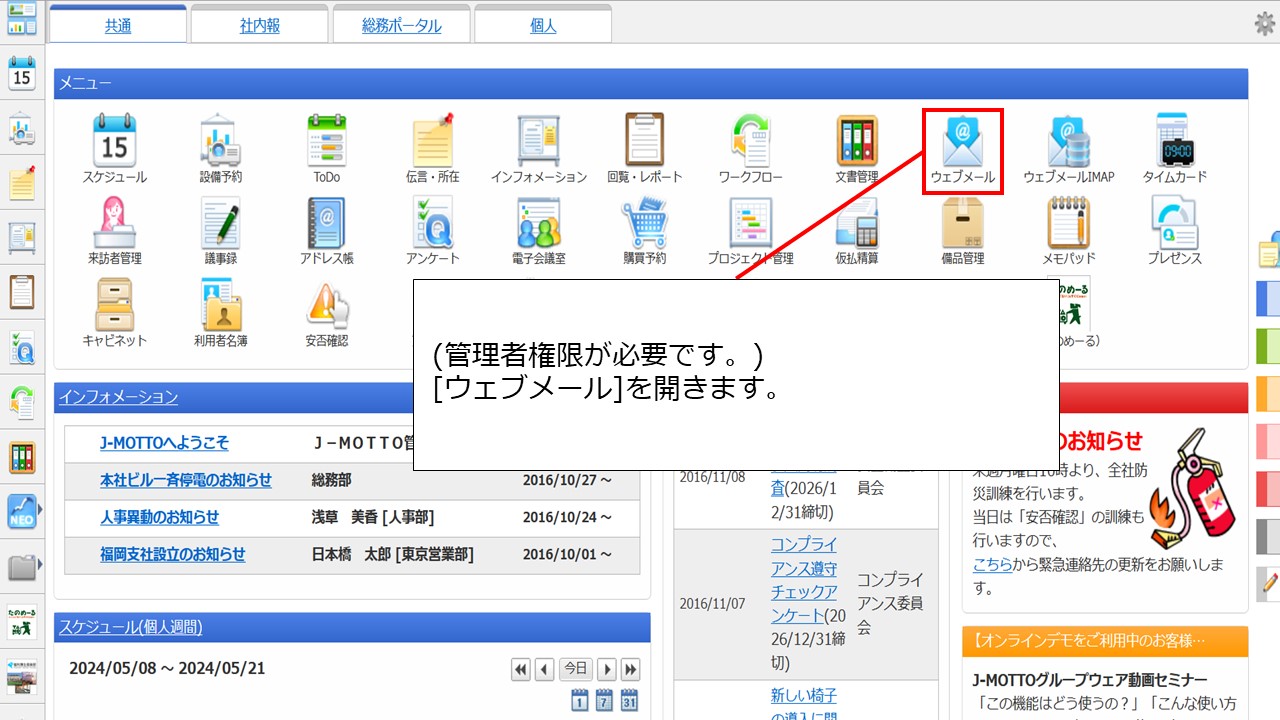Go to the next schedule period
The width and height of the screenshot is (1280, 720).
606,669
